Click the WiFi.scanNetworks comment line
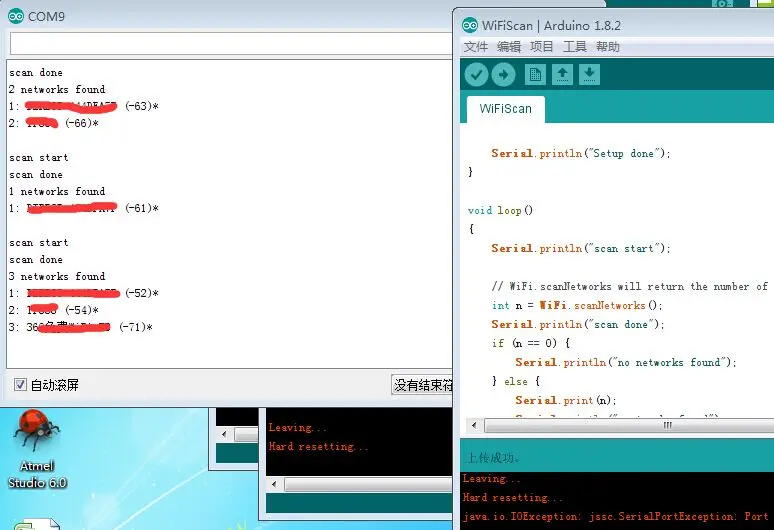 [x=629, y=286]
